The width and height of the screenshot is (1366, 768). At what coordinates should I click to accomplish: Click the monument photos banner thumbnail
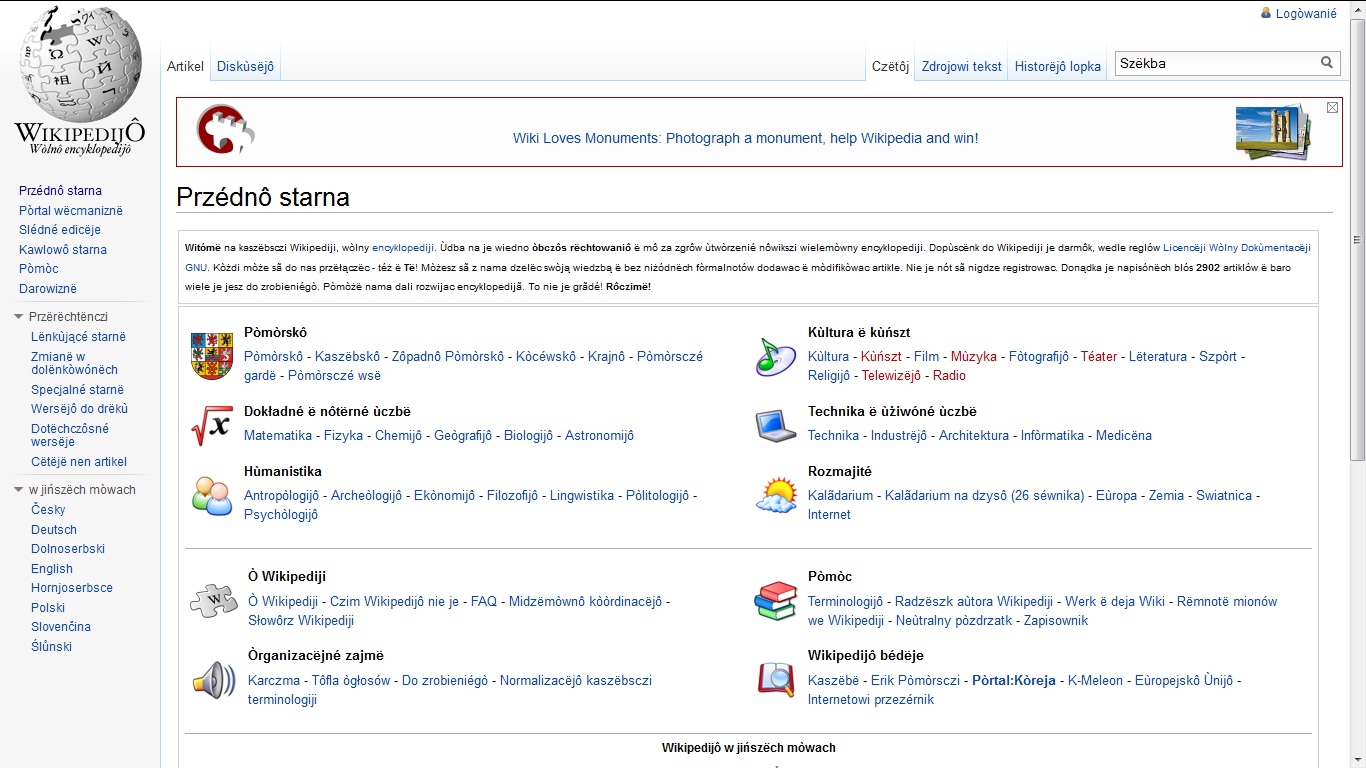(1273, 133)
